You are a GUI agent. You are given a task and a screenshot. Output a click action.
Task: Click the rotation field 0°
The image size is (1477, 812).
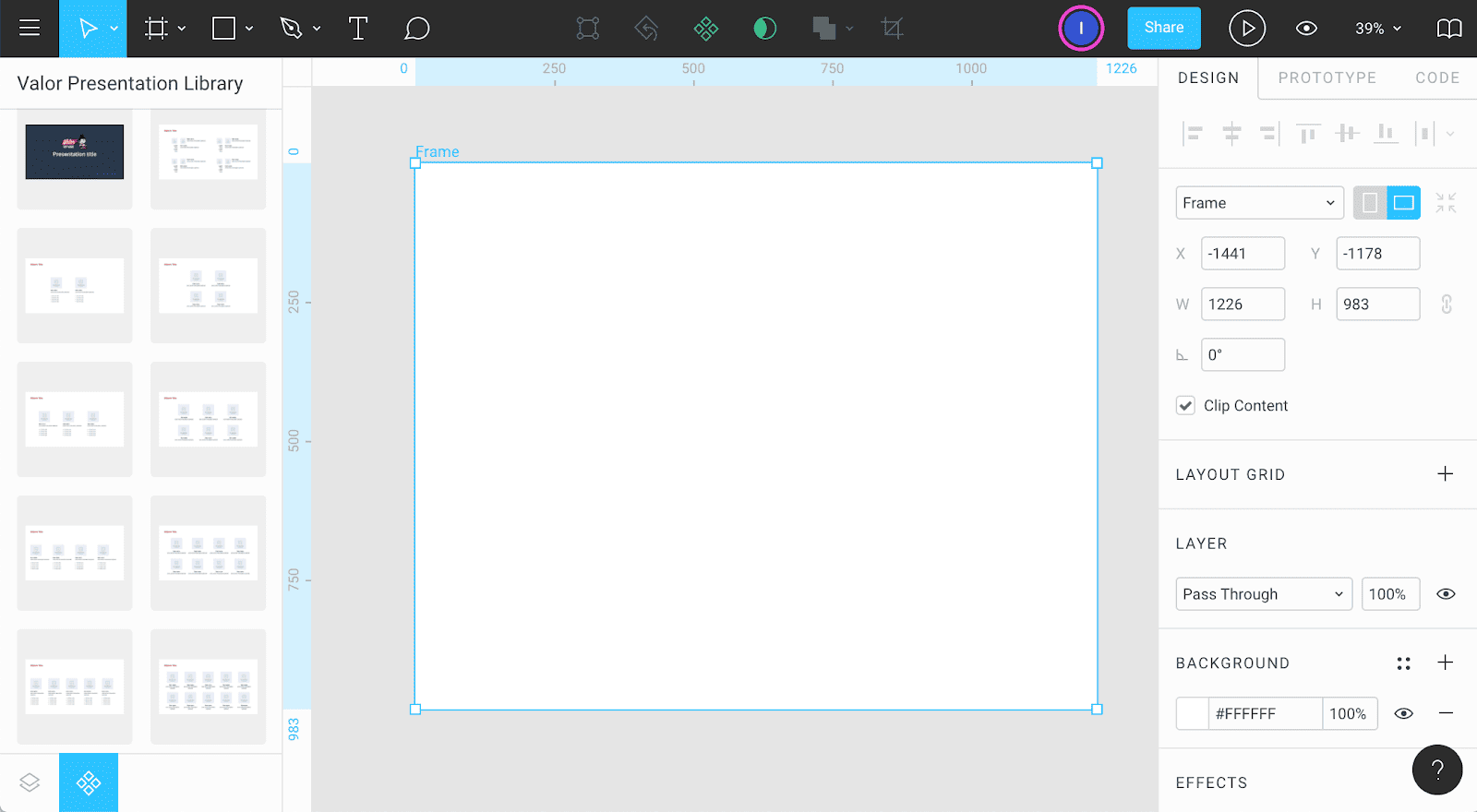click(x=1243, y=354)
